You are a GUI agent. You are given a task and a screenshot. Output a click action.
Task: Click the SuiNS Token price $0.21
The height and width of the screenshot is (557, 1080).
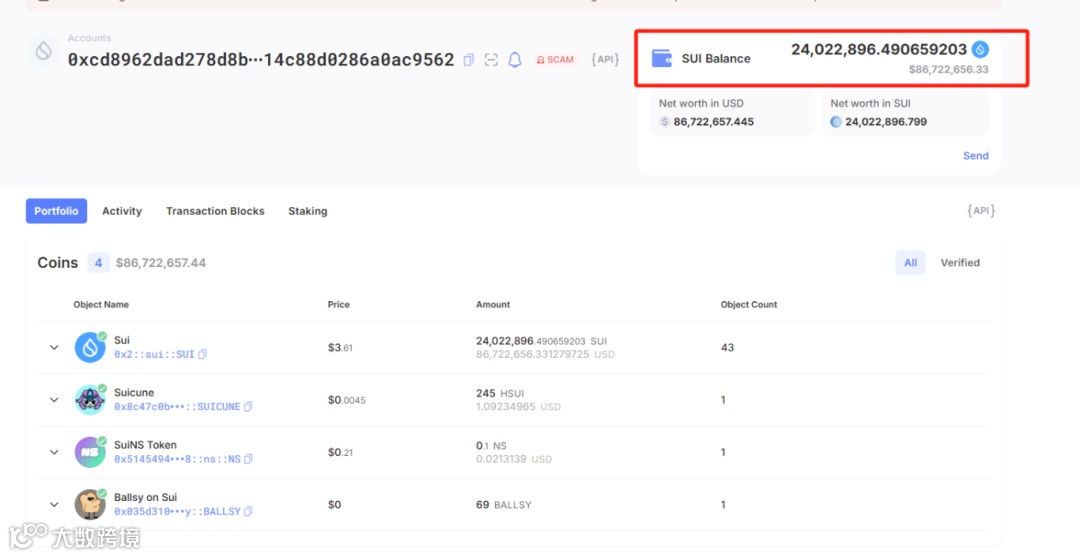coord(340,452)
